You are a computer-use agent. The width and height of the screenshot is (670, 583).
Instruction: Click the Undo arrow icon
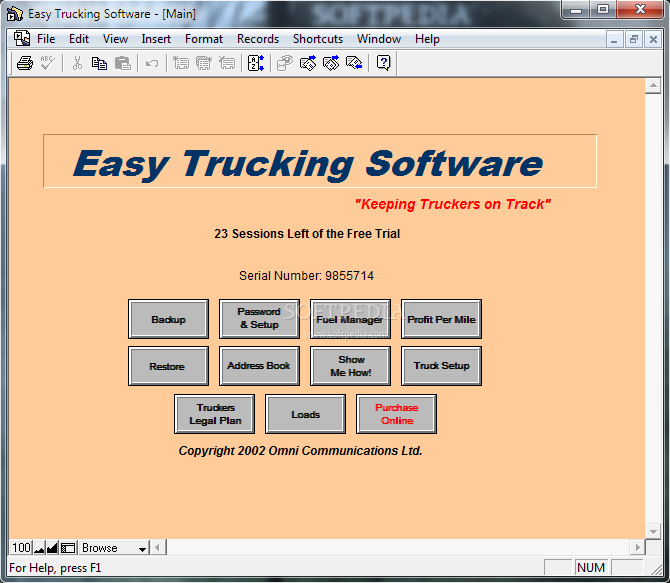coord(152,64)
